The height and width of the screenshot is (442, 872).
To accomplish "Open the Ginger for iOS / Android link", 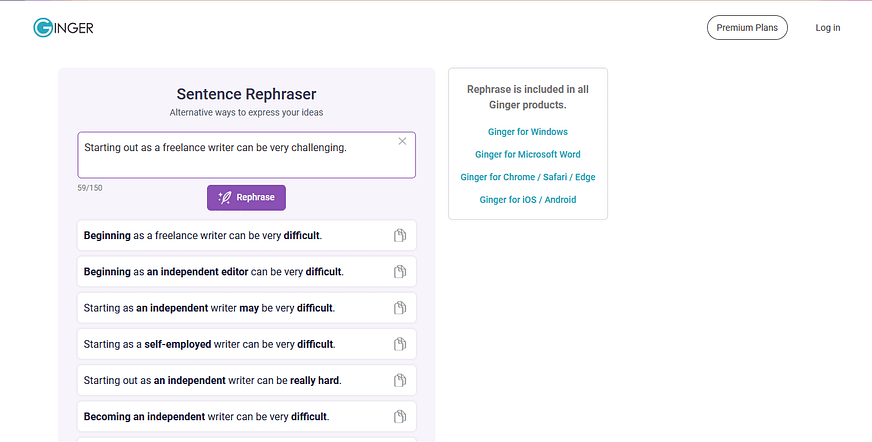I will pos(528,200).
